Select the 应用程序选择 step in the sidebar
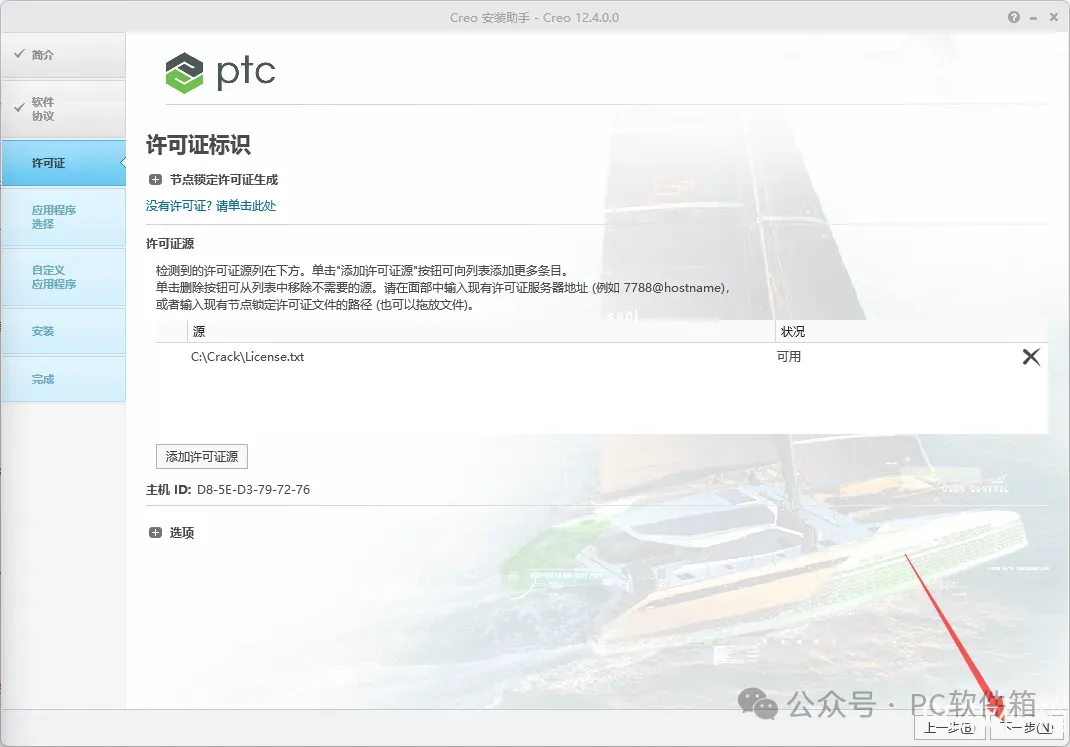 [63, 217]
